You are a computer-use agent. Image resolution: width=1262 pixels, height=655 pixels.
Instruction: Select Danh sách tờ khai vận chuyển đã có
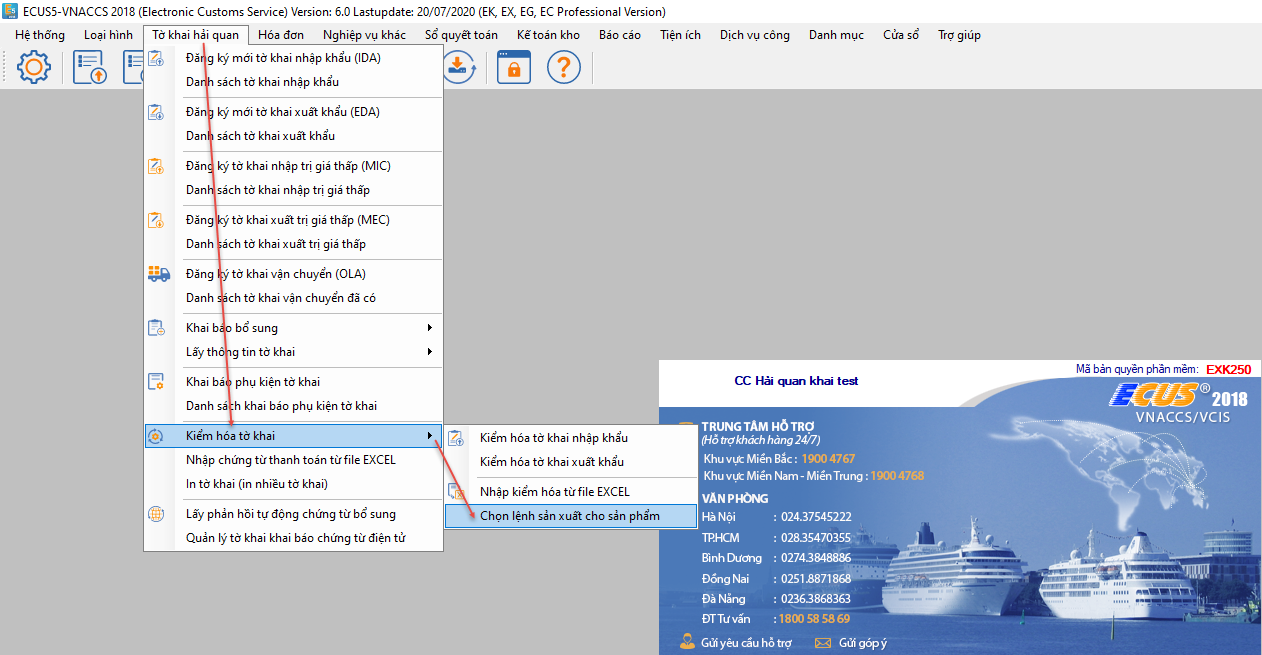pos(293,298)
